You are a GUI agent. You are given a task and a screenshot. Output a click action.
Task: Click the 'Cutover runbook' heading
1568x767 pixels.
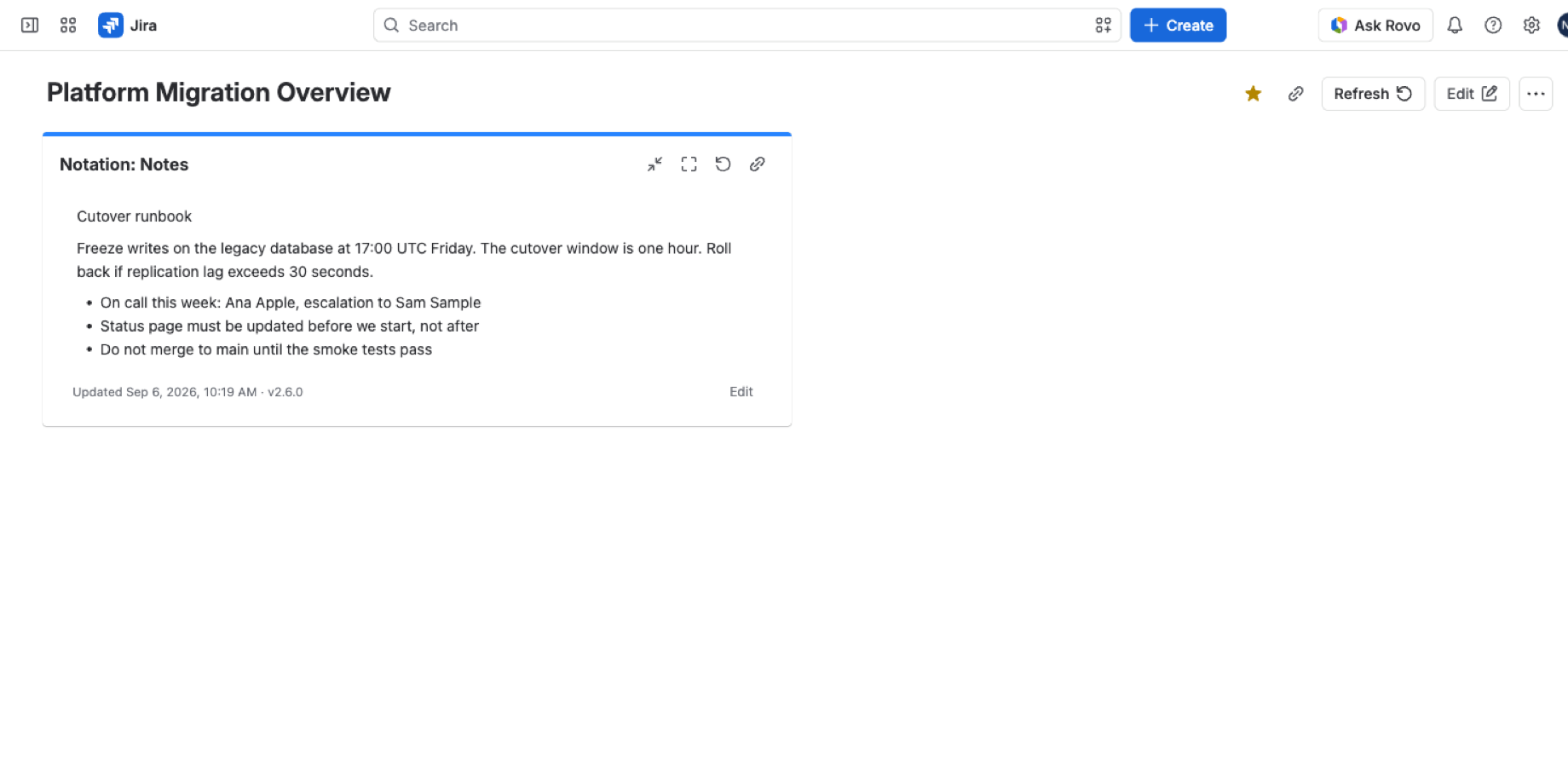pos(135,216)
